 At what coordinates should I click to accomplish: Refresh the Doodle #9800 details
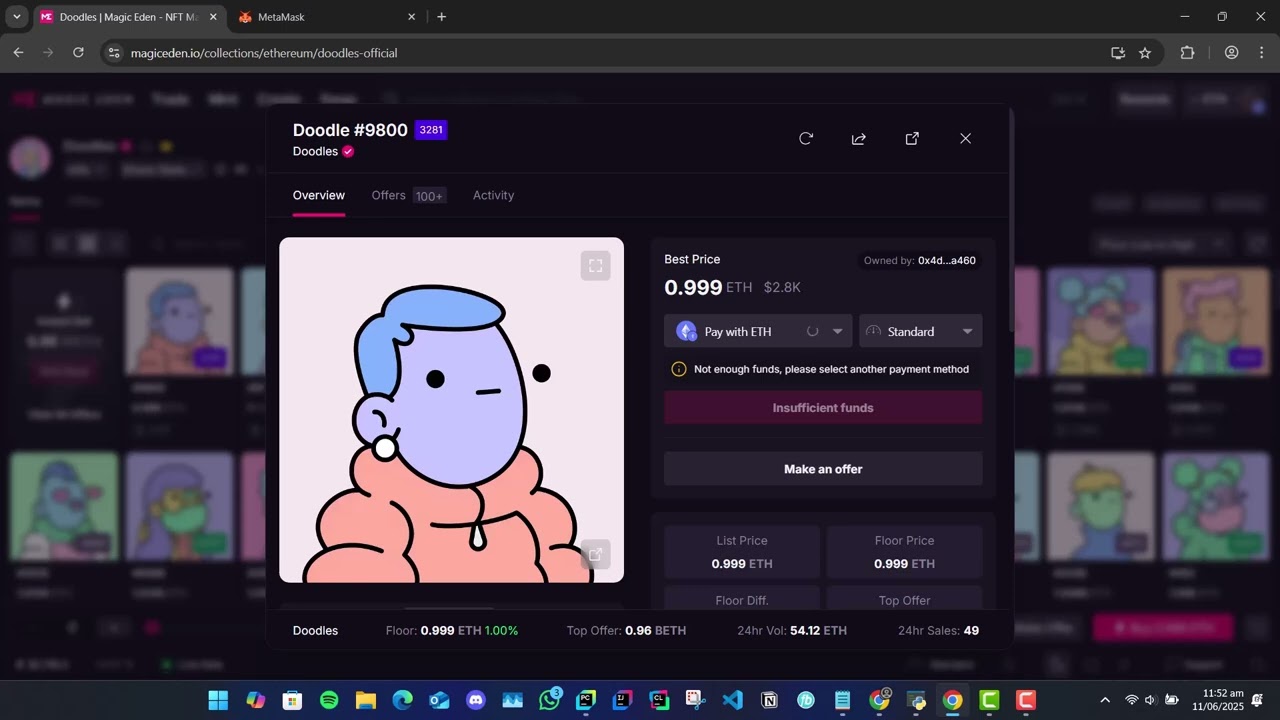(x=806, y=139)
